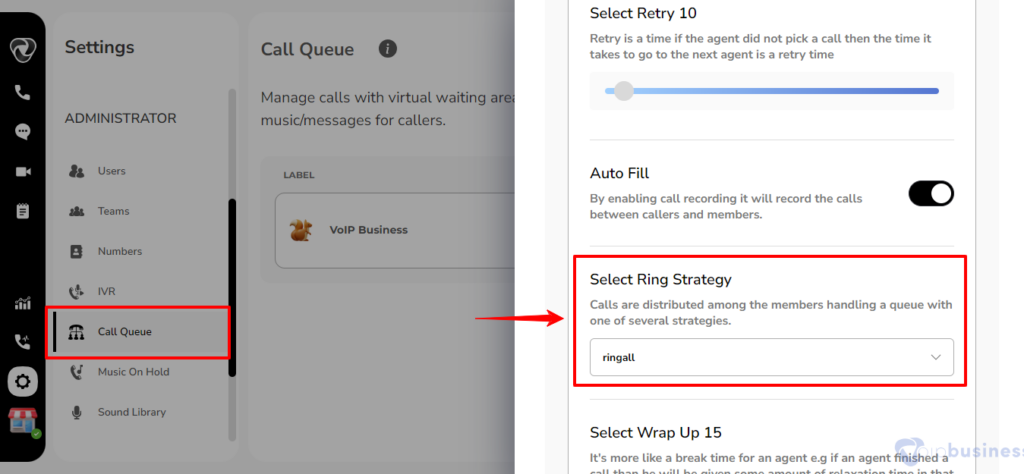Screen dimensions: 1024x474
Task: Open the chat messages icon
Action: (x=23, y=132)
